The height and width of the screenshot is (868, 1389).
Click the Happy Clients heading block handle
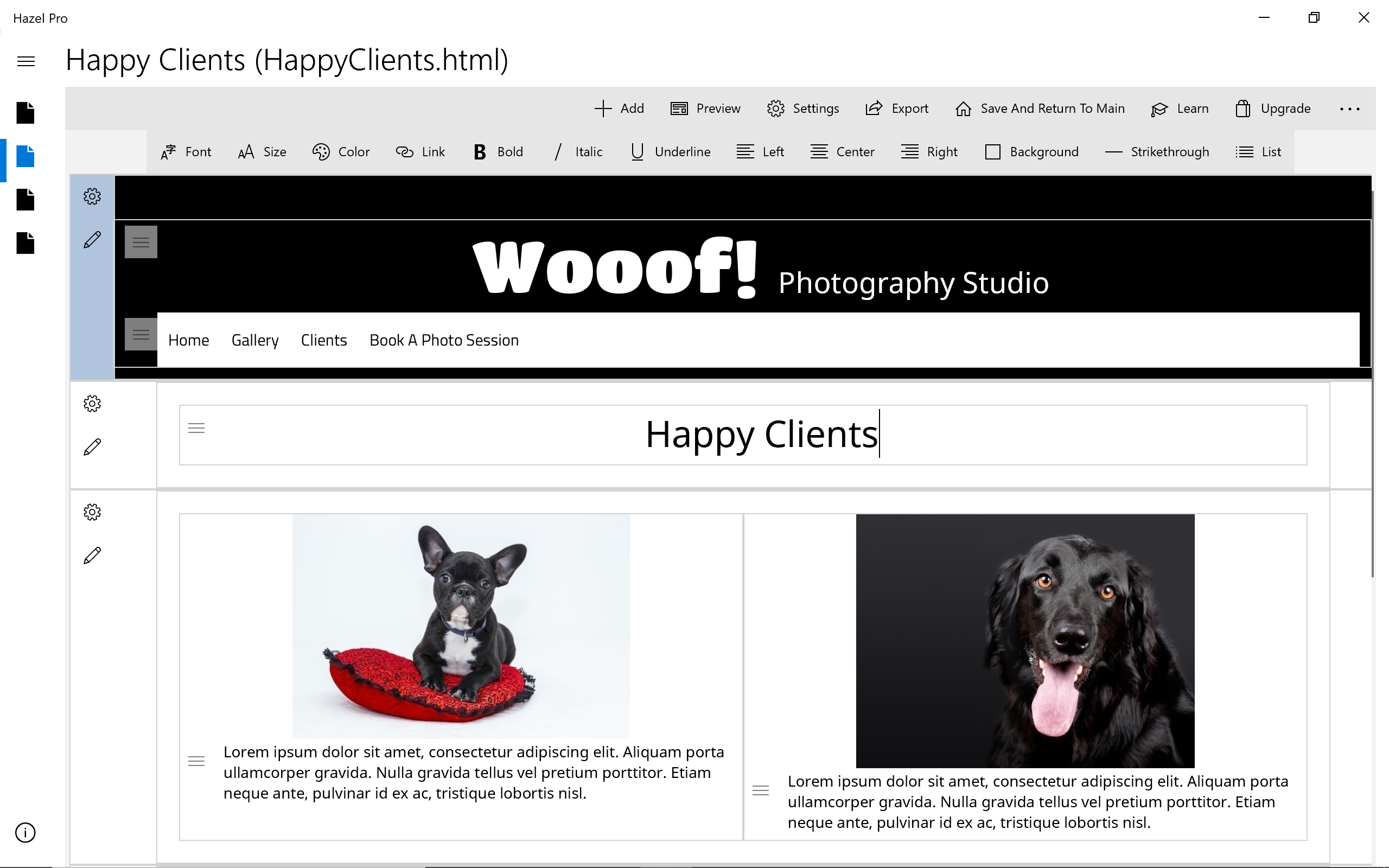[196, 428]
